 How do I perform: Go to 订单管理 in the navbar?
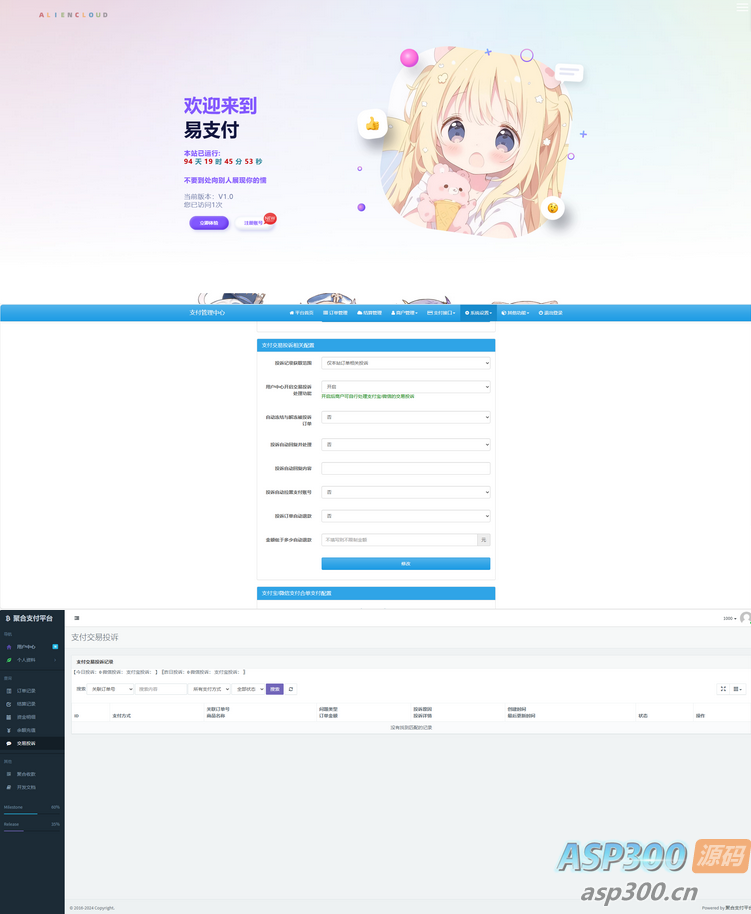(x=335, y=313)
